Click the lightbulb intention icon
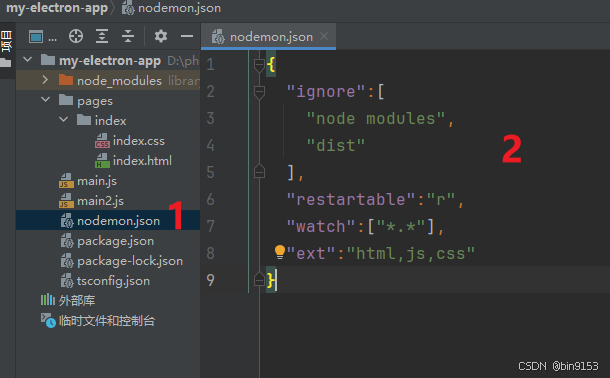This screenshot has height=378, width=610. click(280, 252)
